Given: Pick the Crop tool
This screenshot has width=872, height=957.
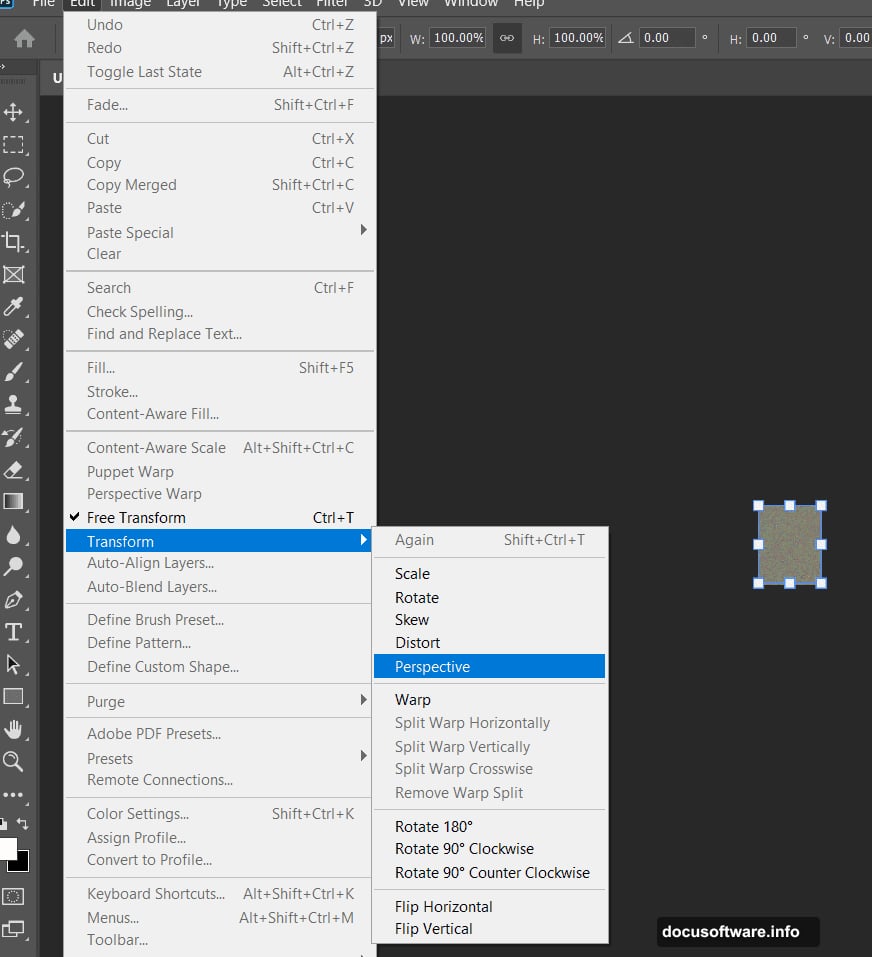Looking at the screenshot, I should tap(14, 241).
